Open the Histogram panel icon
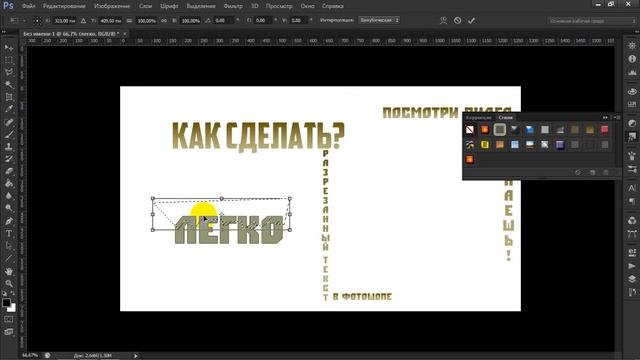The width and height of the screenshot is (640, 360). click(632, 73)
